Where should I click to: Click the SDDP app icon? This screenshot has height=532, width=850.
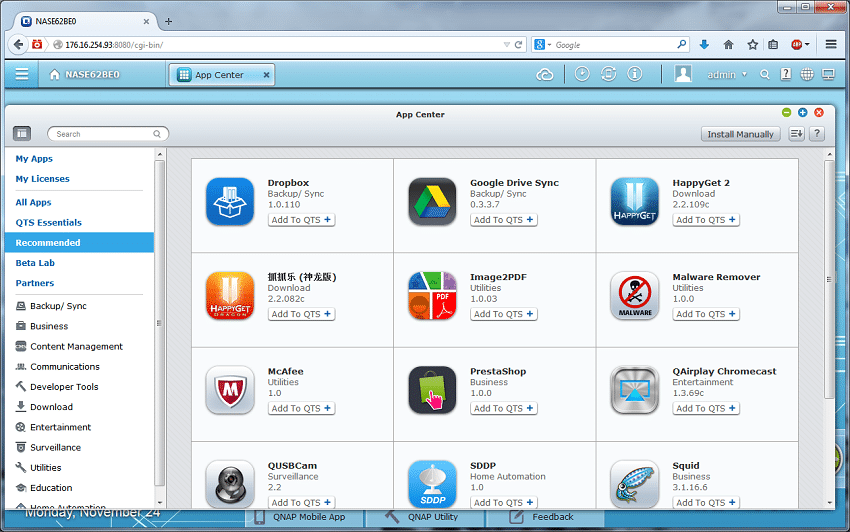pyautogui.click(x=432, y=484)
